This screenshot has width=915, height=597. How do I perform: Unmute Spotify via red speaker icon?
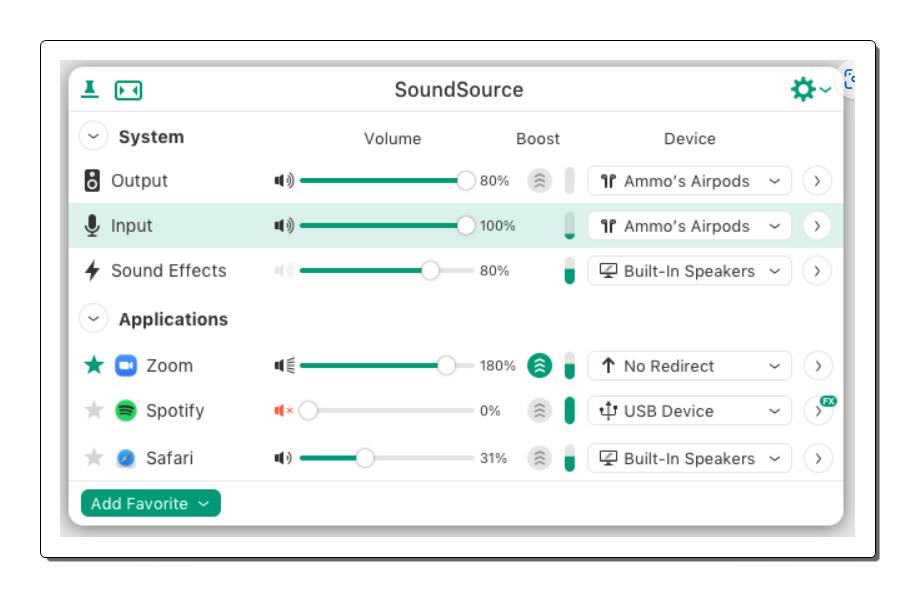284,411
